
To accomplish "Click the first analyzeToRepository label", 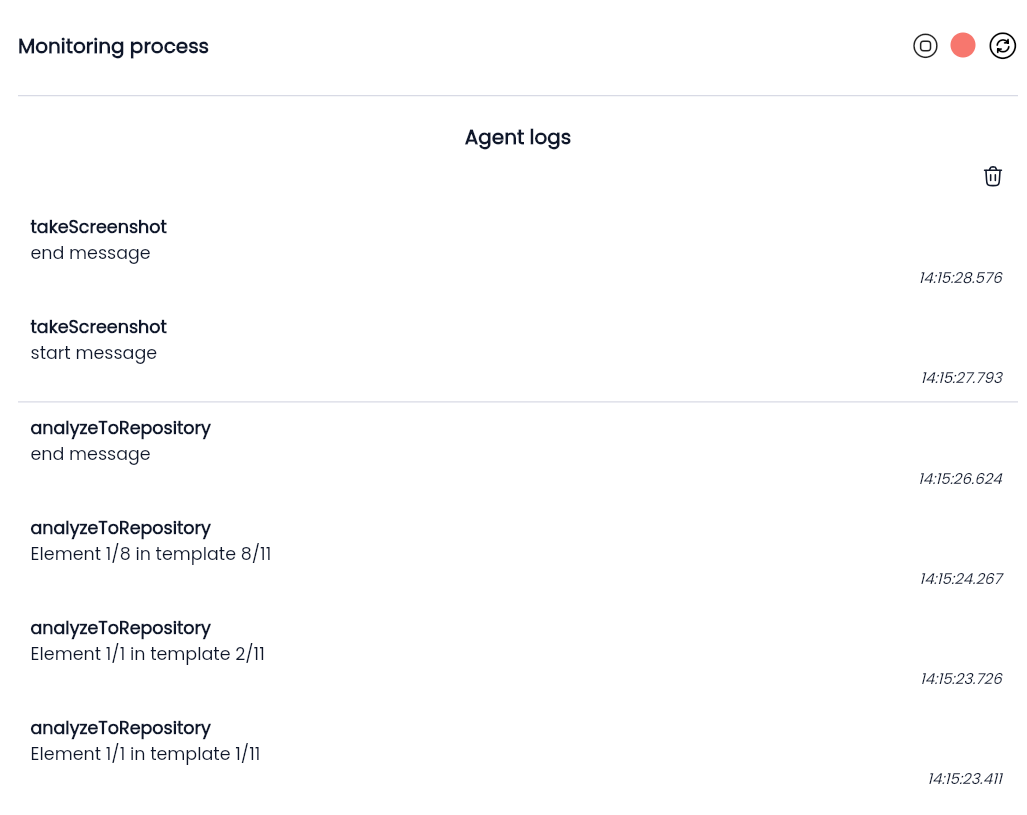I will click(121, 428).
